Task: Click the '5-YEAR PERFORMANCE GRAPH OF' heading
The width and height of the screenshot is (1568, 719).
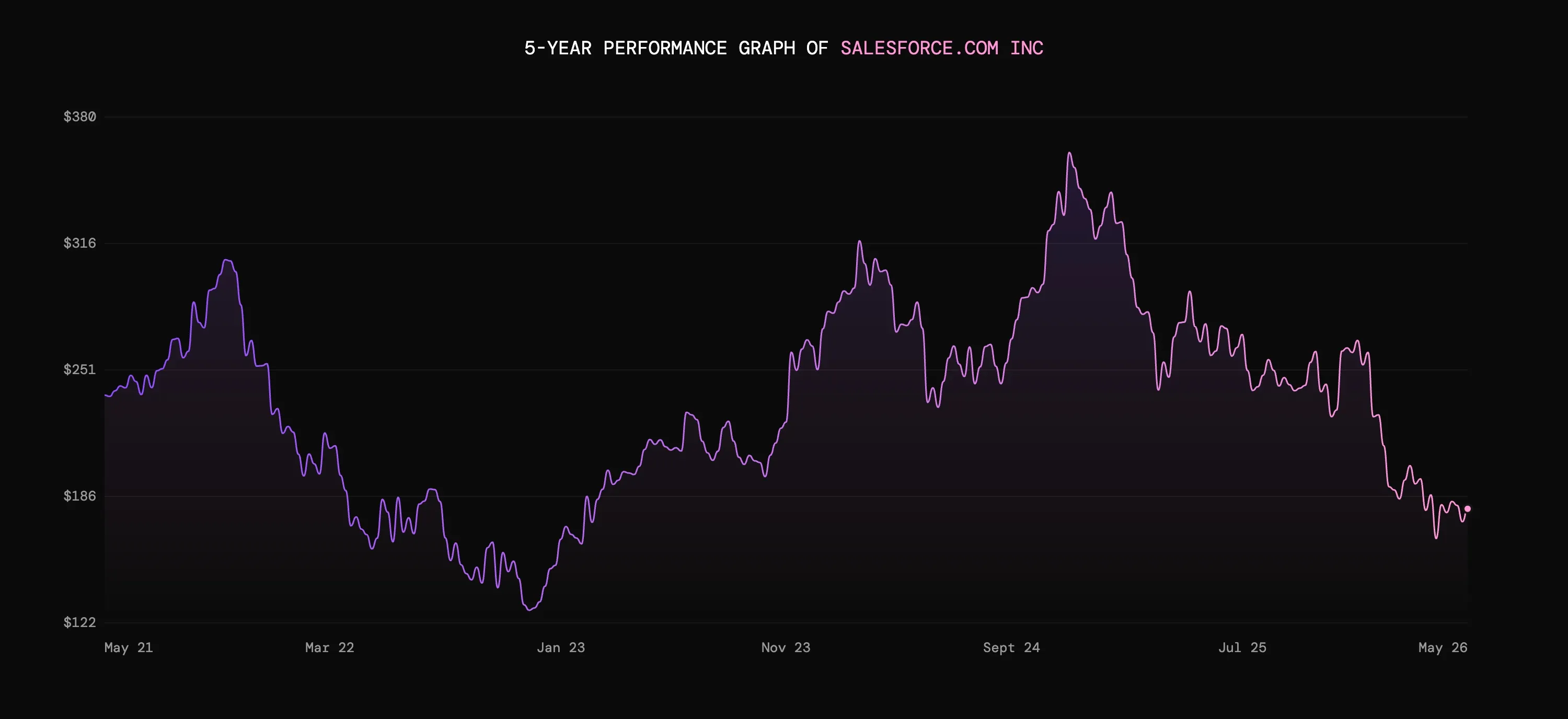Action: tap(676, 48)
